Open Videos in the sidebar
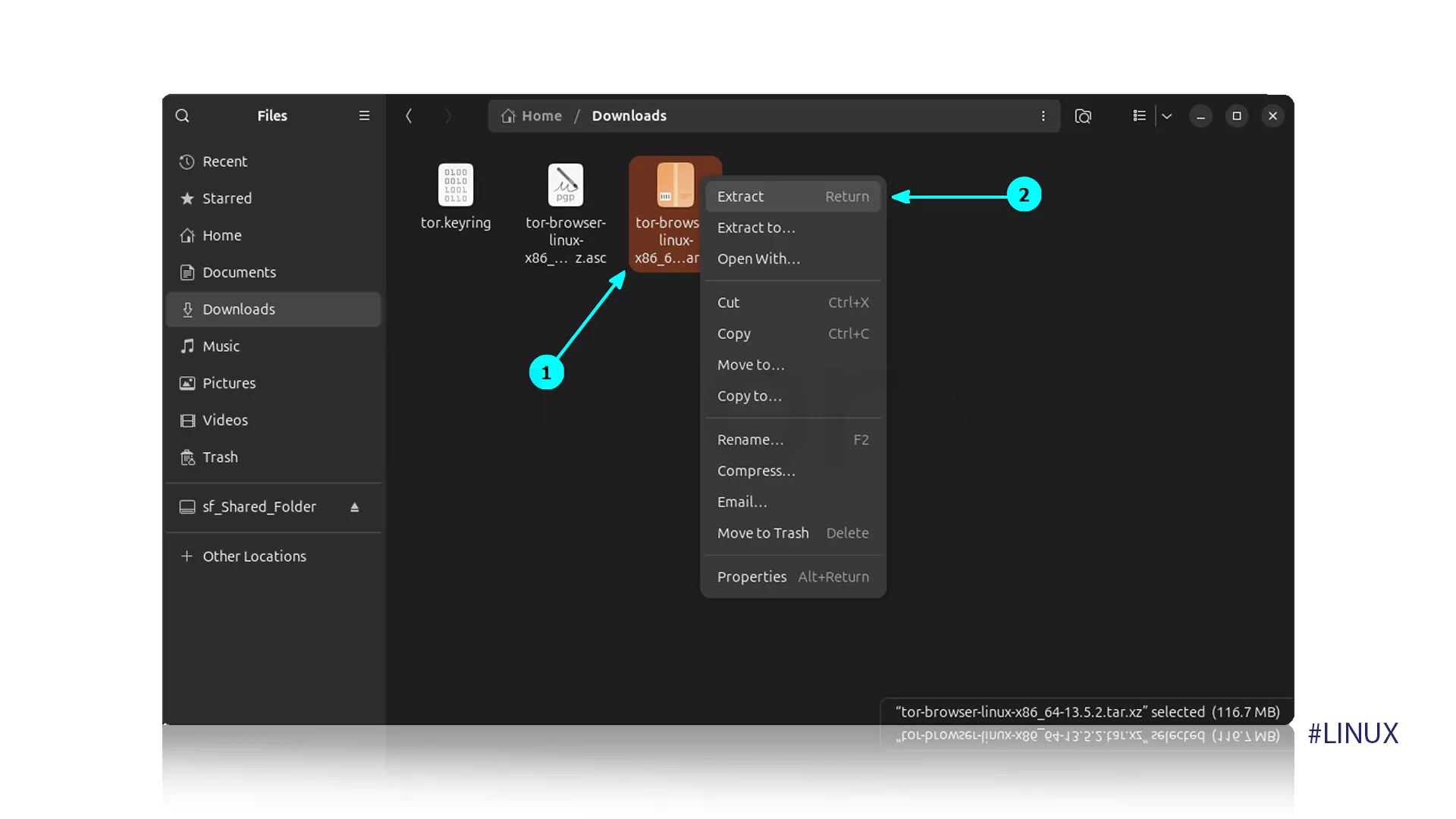This screenshot has width=1456, height=819. (x=273, y=420)
